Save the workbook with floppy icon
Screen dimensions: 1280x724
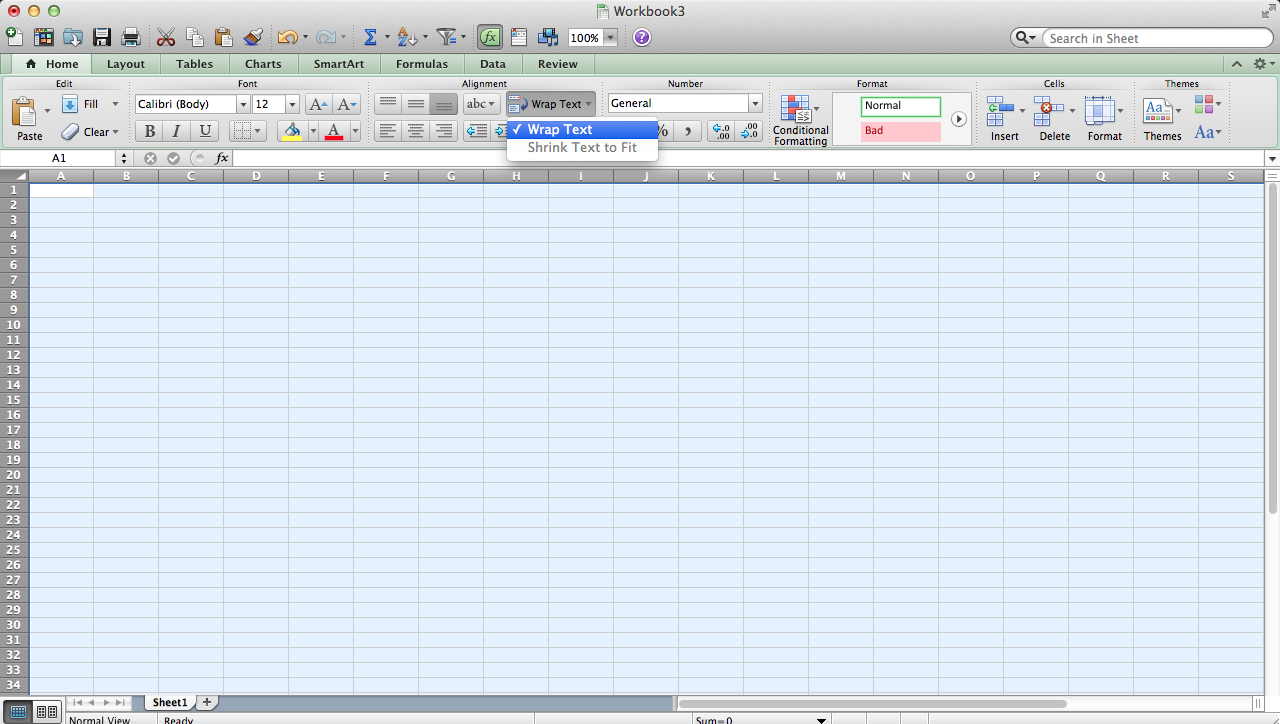pyautogui.click(x=102, y=37)
